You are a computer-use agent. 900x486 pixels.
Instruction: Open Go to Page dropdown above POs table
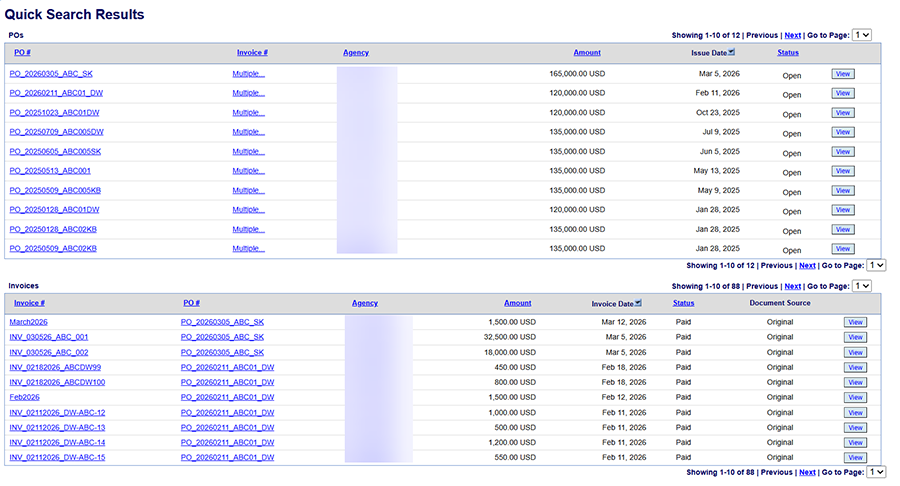pyautogui.click(x=862, y=35)
